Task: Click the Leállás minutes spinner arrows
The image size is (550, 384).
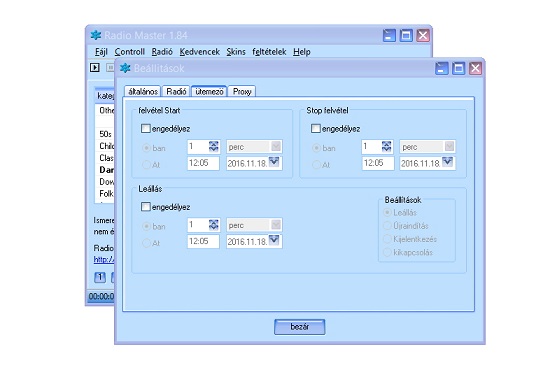Action: [214, 224]
